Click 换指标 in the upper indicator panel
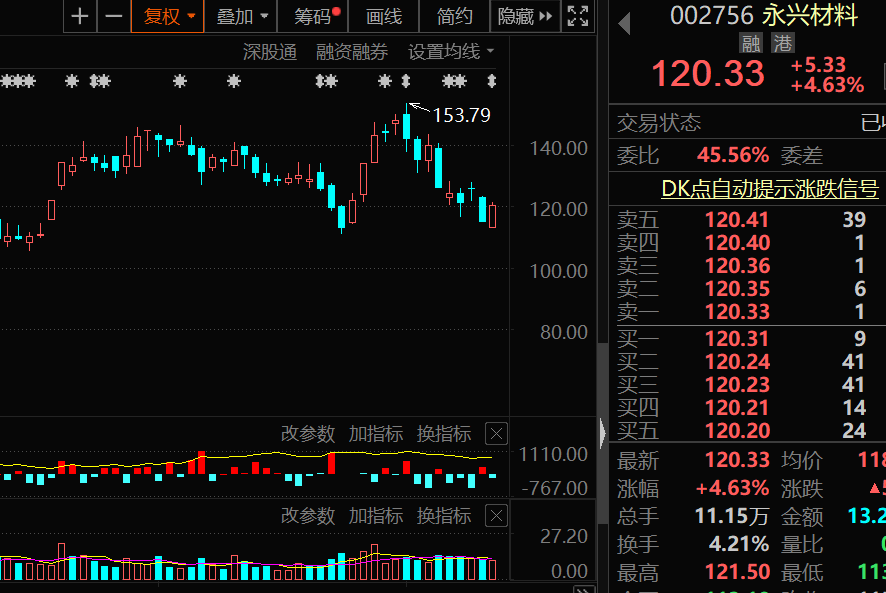Image resolution: width=886 pixels, height=593 pixels. 444,434
